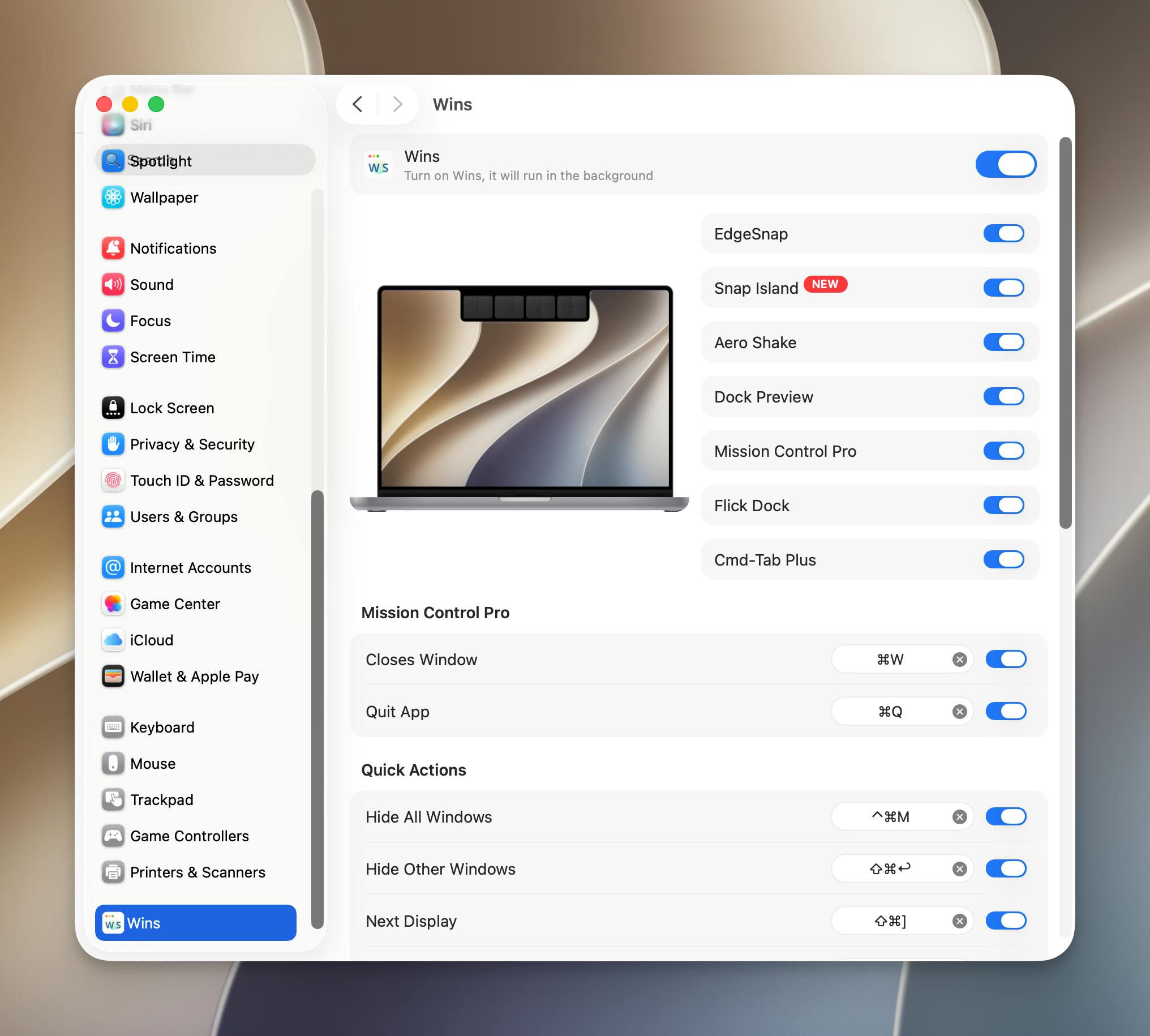Clear the Hide Other Windows shortcut
Image resolution: width=1150 pixels, height=1036 pixels.
click(x=959, y=869)
